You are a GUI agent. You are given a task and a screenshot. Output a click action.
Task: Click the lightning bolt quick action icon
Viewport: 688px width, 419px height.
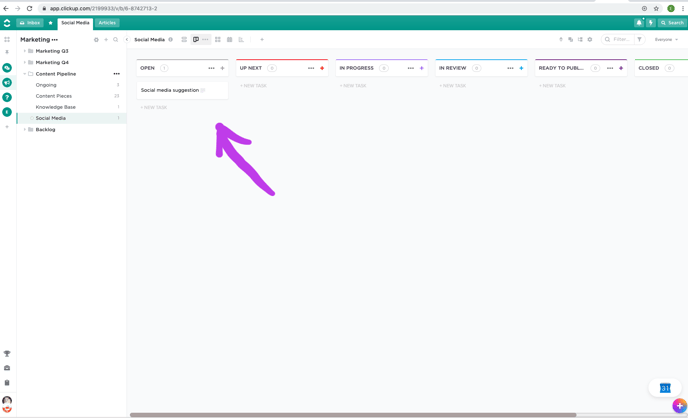(x=650, y=22)
